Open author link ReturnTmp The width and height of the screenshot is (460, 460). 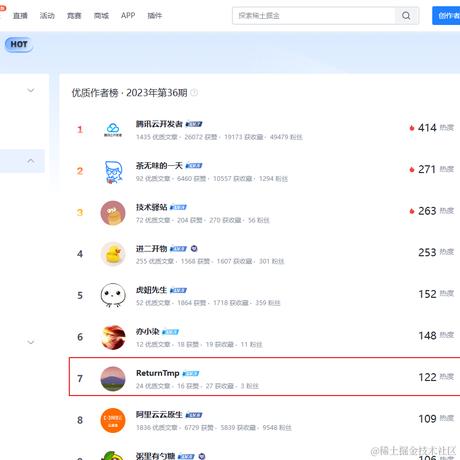click(158, 373)
